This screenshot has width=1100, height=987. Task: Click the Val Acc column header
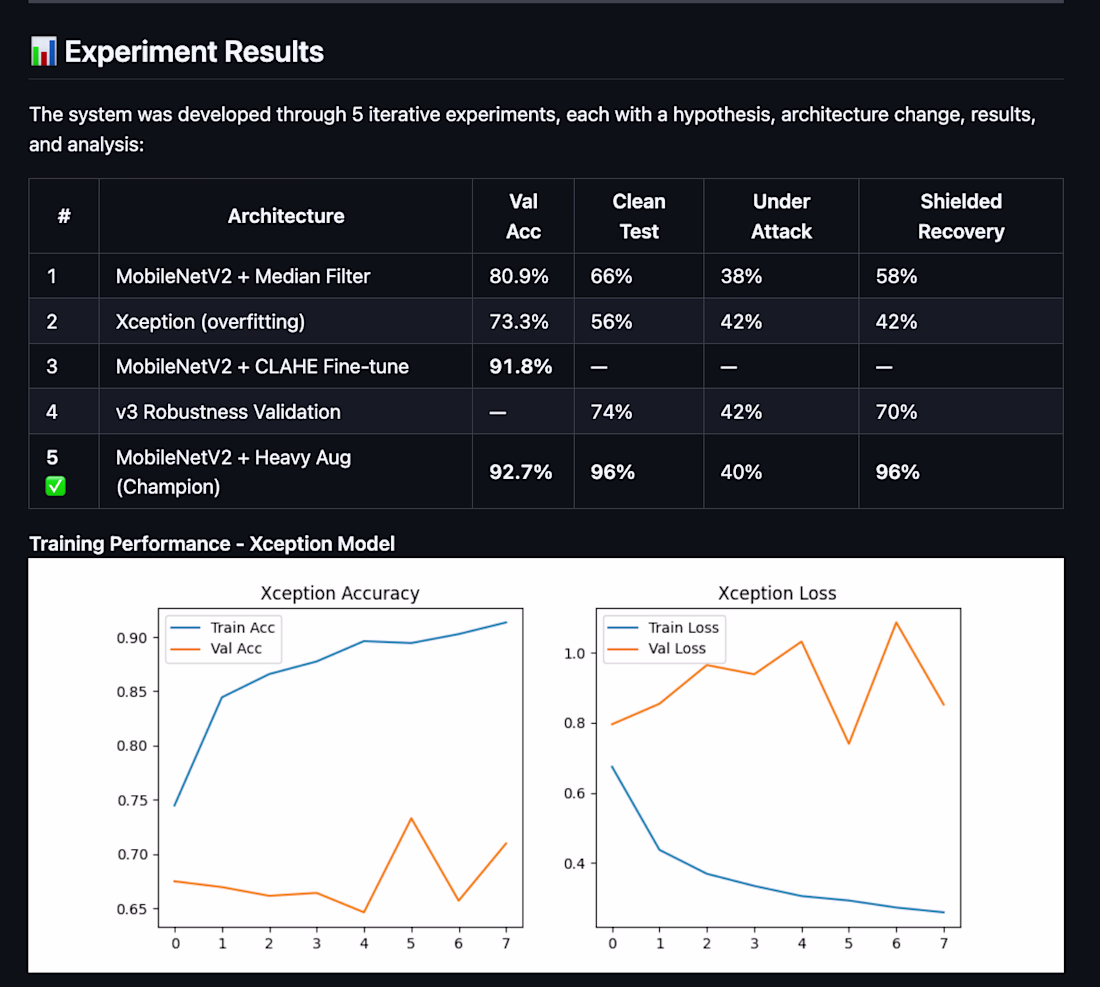pyautogui.click(x=523, y=216)
